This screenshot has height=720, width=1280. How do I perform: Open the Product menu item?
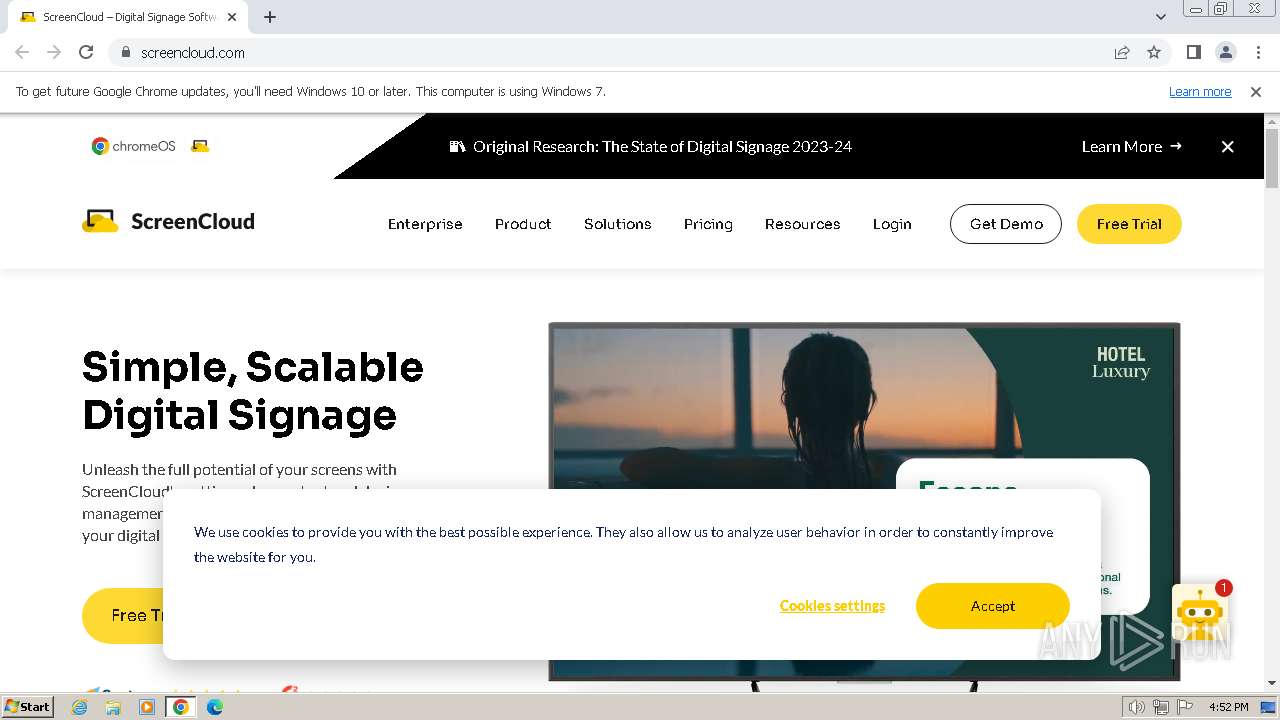pyautogui.click(x=523, y=224)
